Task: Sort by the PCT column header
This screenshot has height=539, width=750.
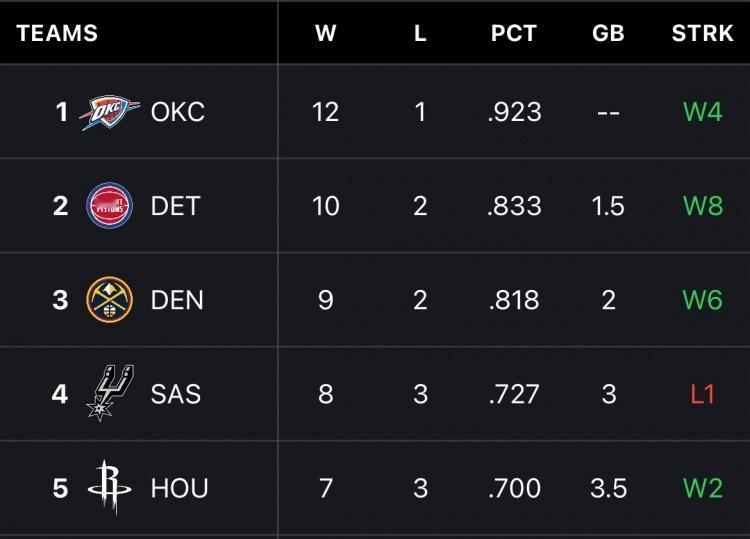Action: click(514, 33)
